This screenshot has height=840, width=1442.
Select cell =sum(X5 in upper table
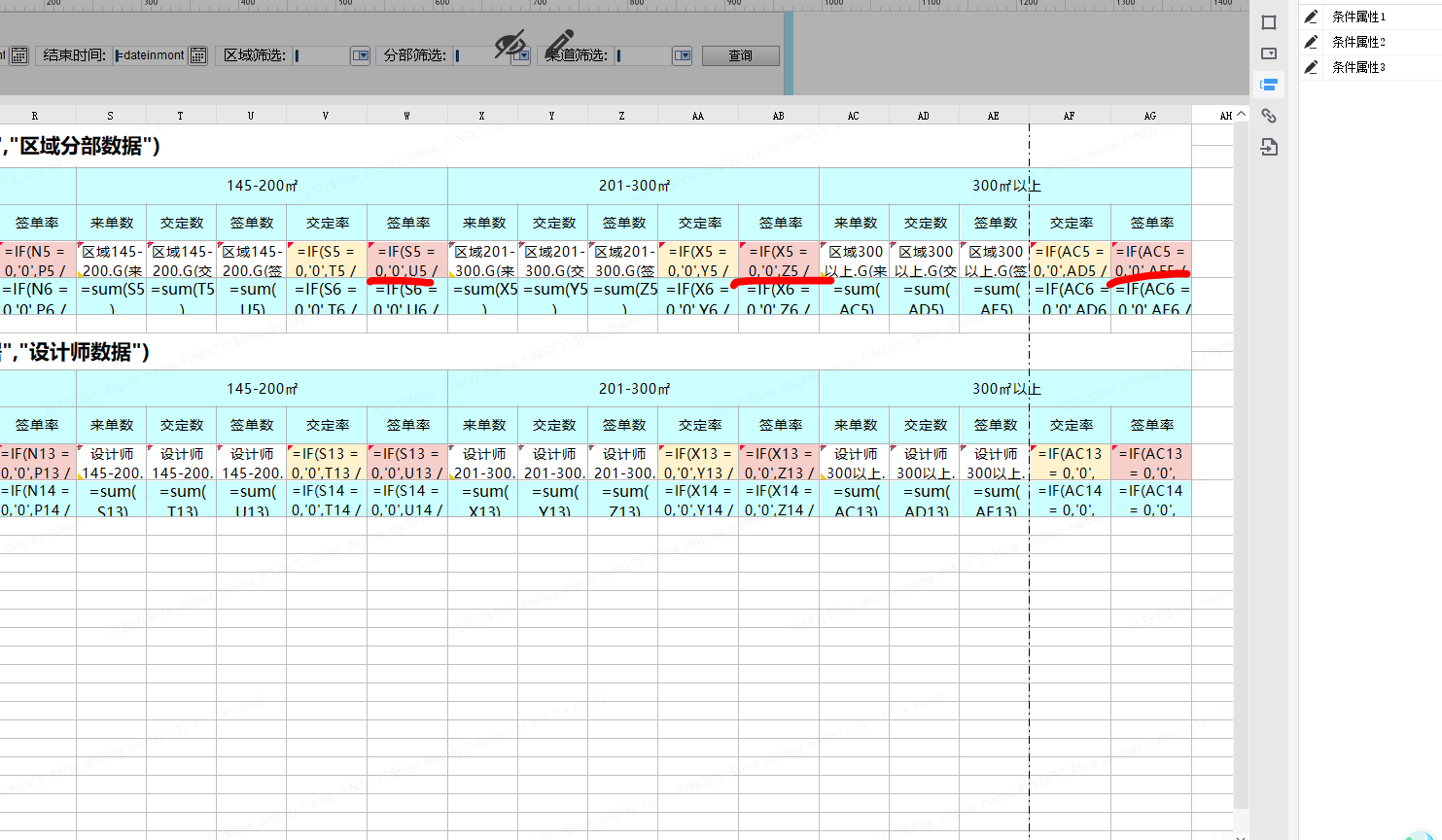483,297
